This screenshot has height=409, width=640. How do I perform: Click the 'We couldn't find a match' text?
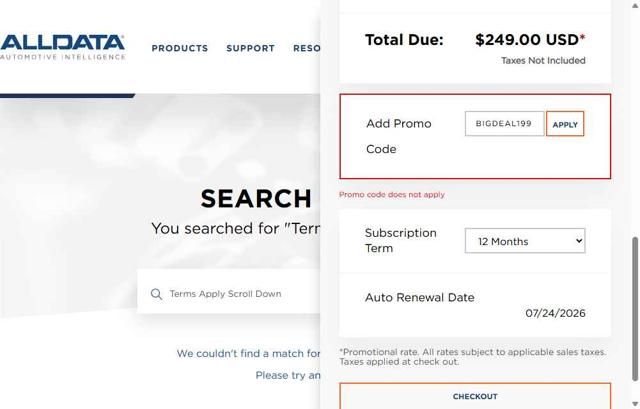click(248, 353)
